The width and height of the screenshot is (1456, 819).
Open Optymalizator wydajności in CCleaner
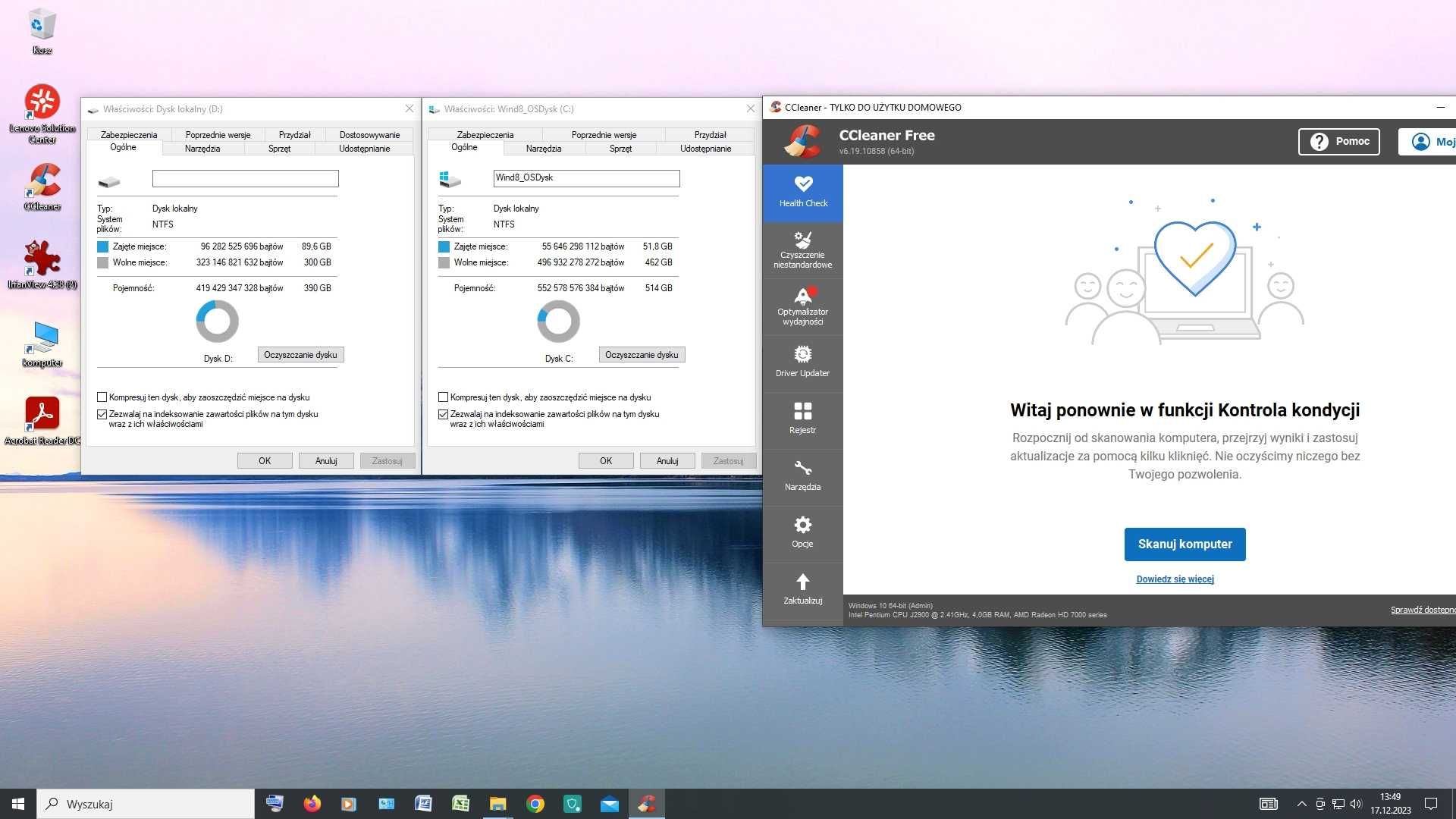(803, 306)
